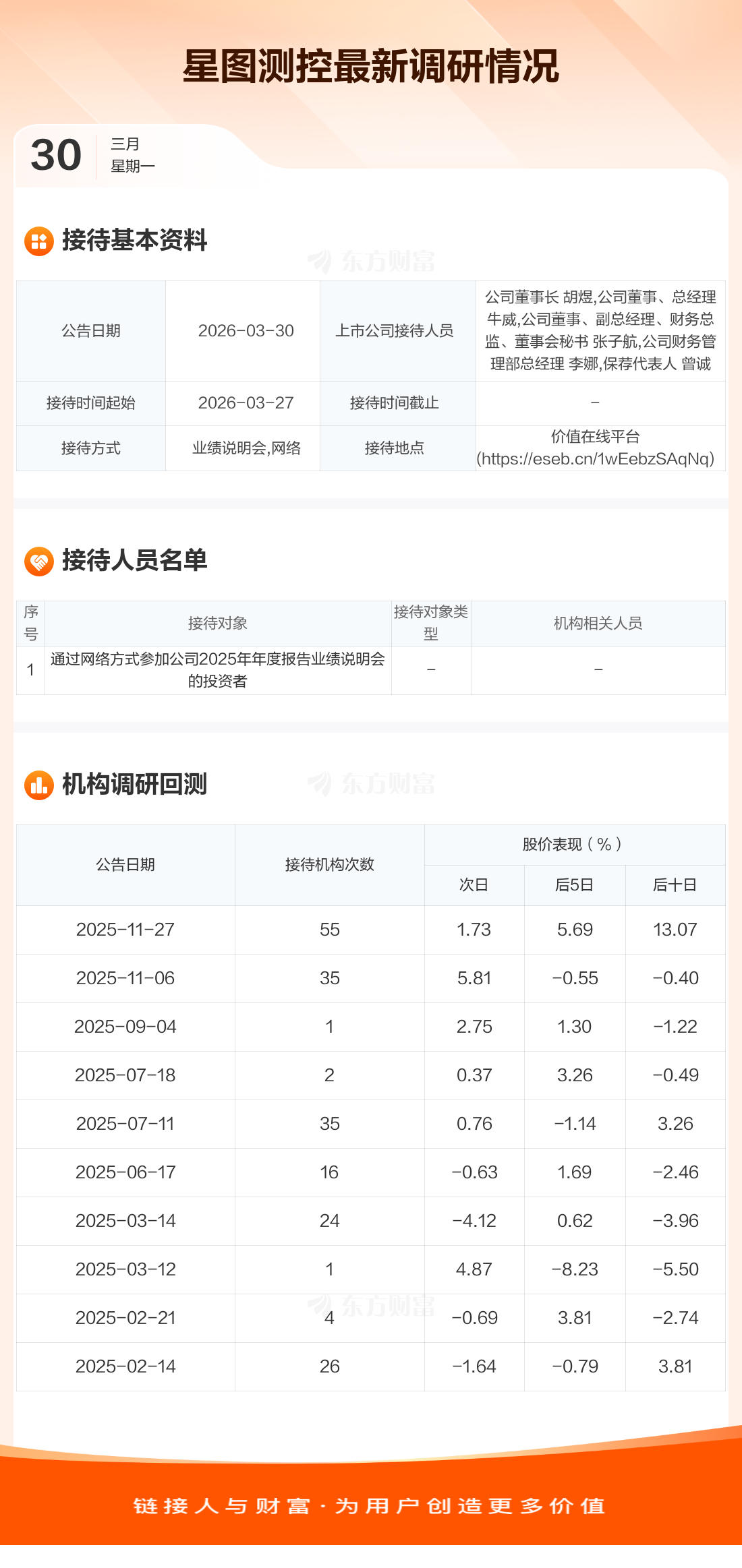742x1568 pixels.
Task: Select the 2025-03-12 date row
Action: [371, 1269]
